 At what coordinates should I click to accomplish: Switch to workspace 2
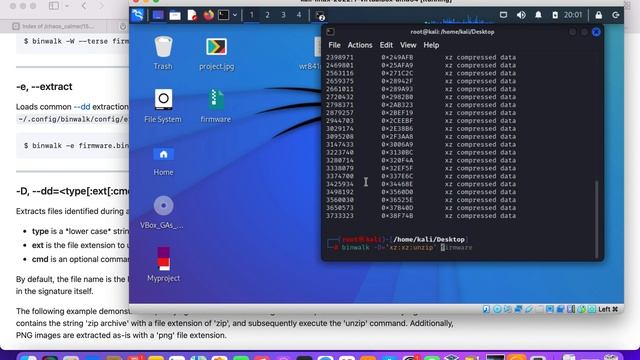pos(267,15)
